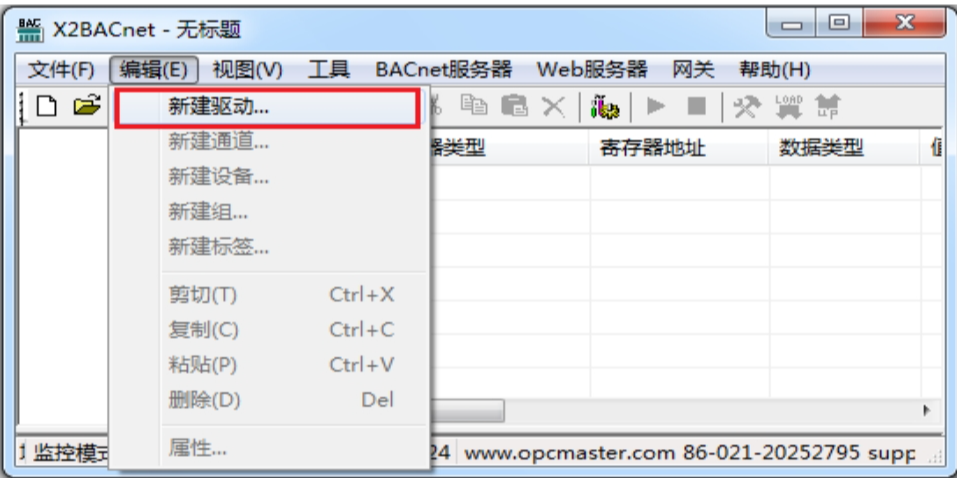The height and width of the screenshot is (478, 957).
Task: Click the copy toolbar icon
Action: coord(474,106)
